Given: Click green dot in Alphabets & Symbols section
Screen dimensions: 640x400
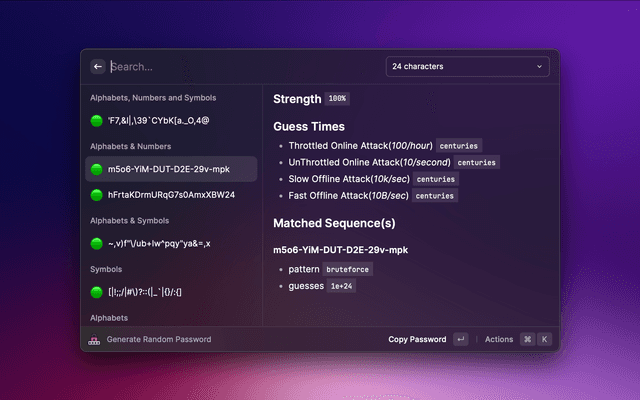Looking at the screenshot, I should click(97, 243).
